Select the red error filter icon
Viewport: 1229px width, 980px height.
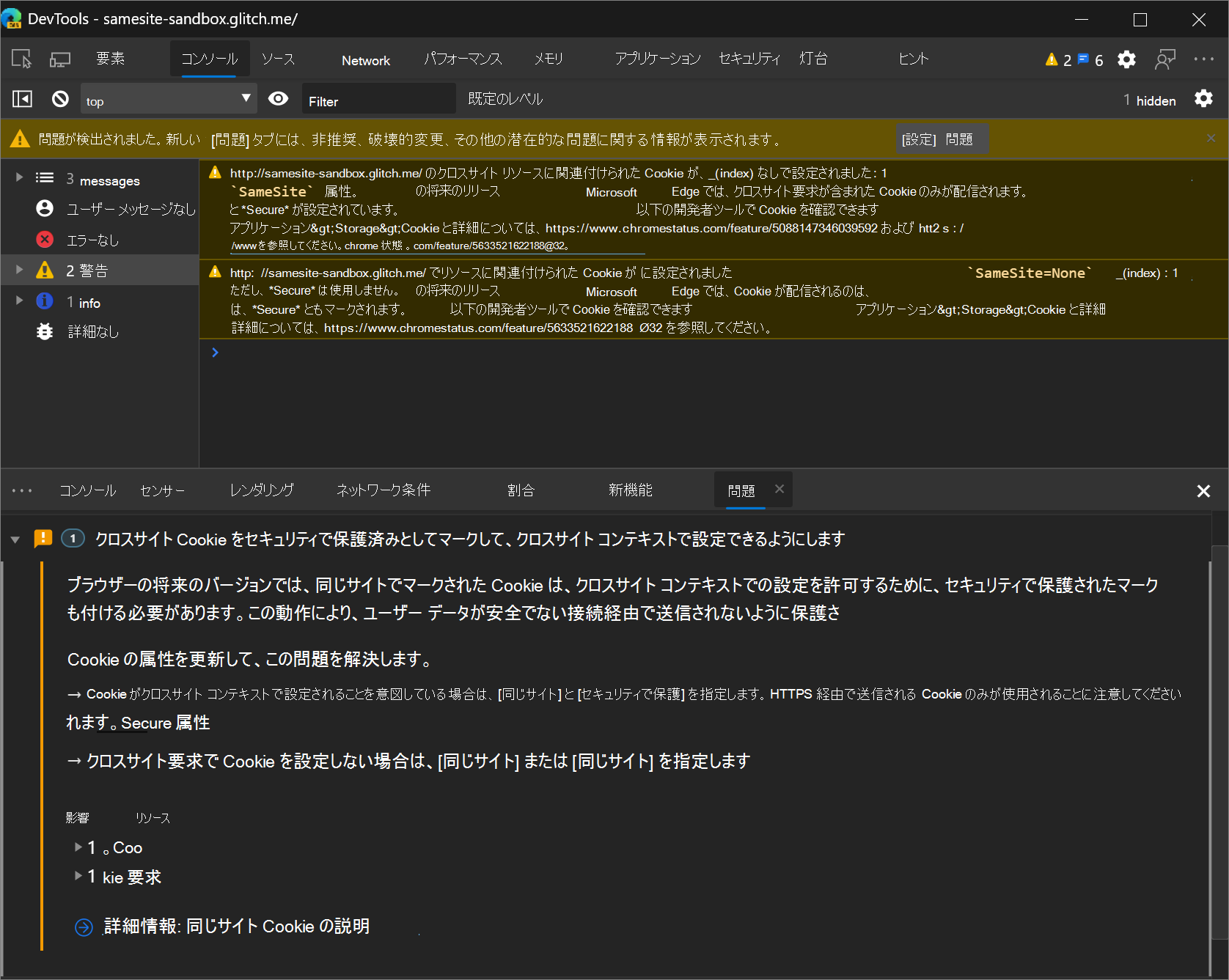[45, 239]
